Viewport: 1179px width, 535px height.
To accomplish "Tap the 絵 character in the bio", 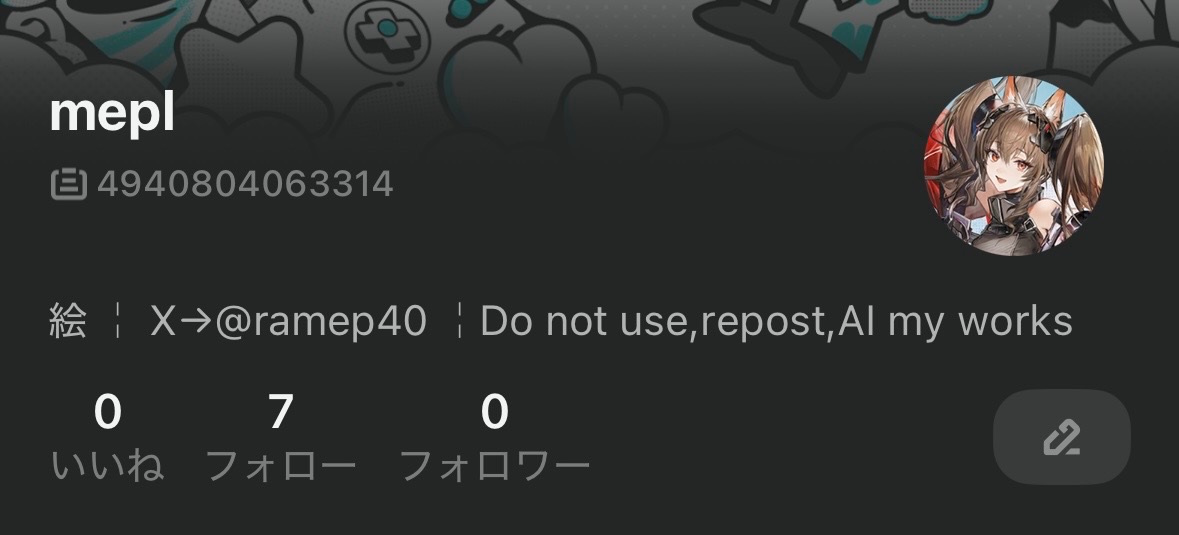I will (x=68, y=322).
